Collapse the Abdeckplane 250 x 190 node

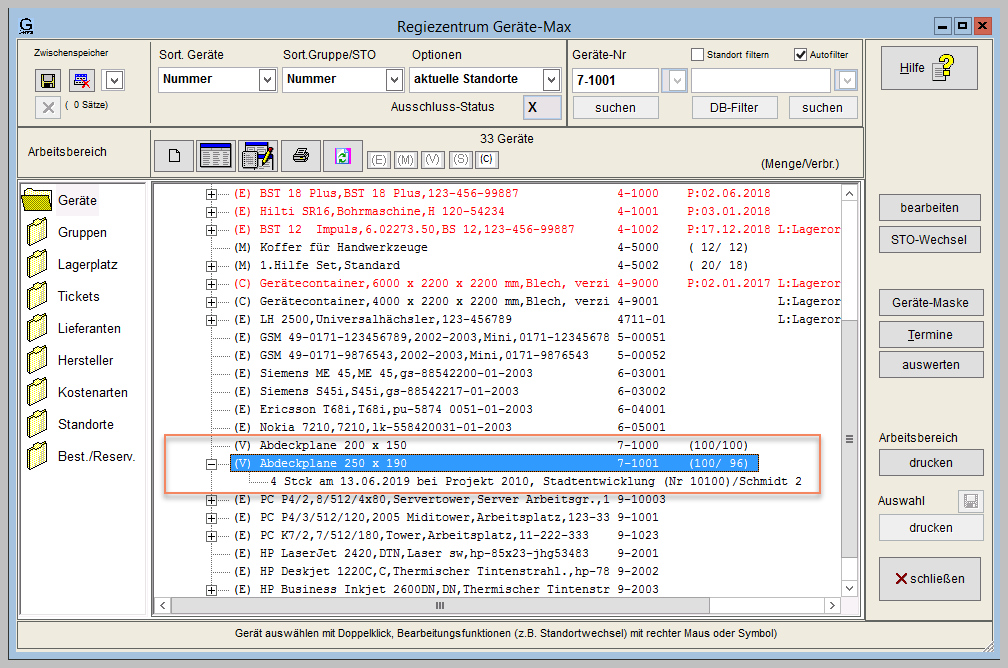point(211,464)
